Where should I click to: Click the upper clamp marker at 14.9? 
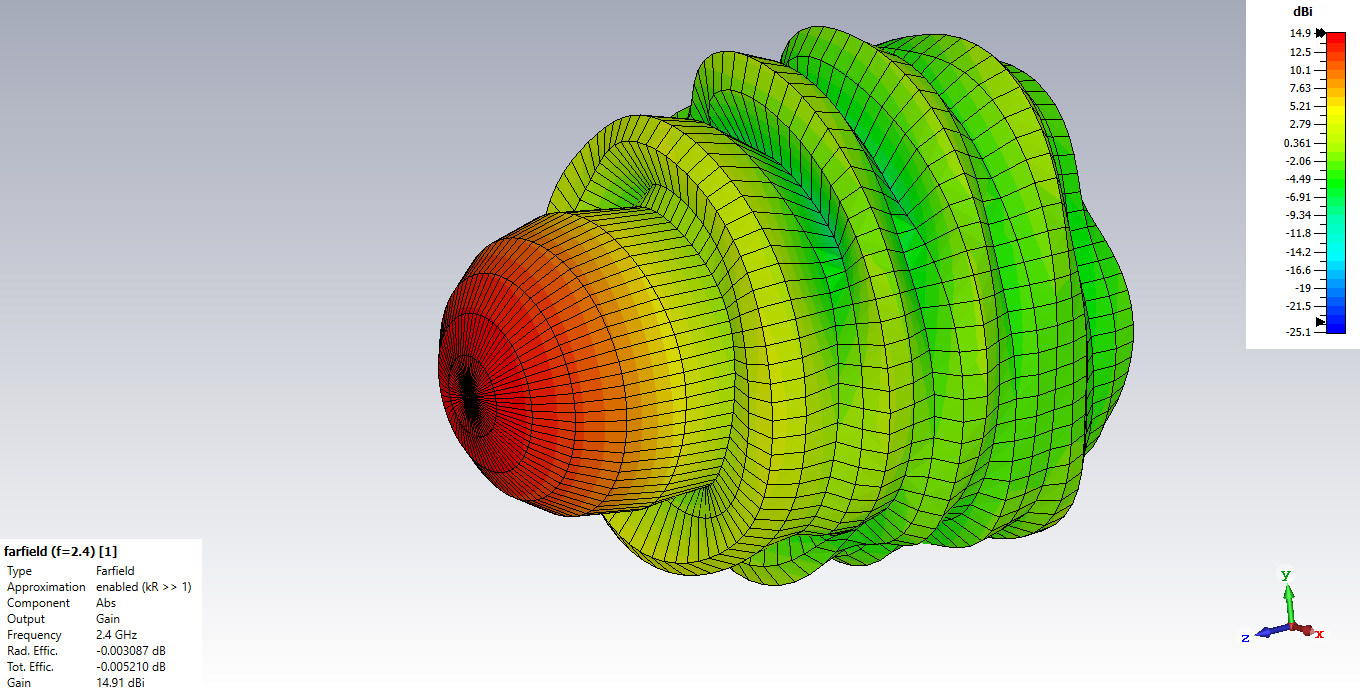[1321, 33]
